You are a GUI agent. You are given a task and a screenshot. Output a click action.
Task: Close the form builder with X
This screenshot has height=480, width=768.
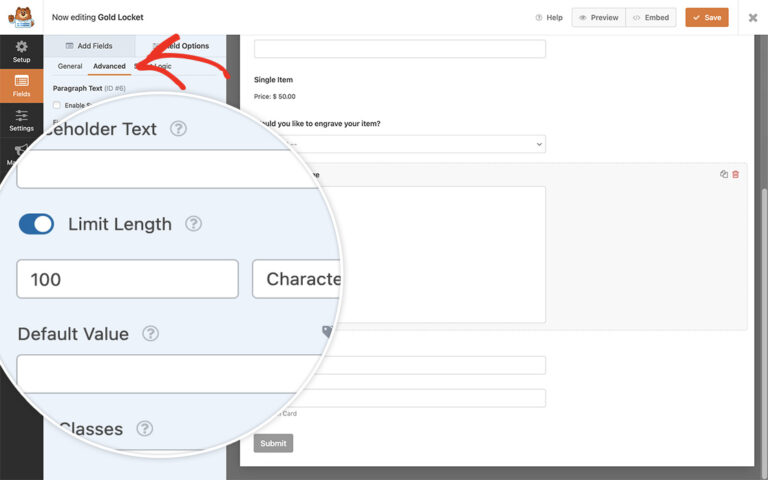coord(753,18)
